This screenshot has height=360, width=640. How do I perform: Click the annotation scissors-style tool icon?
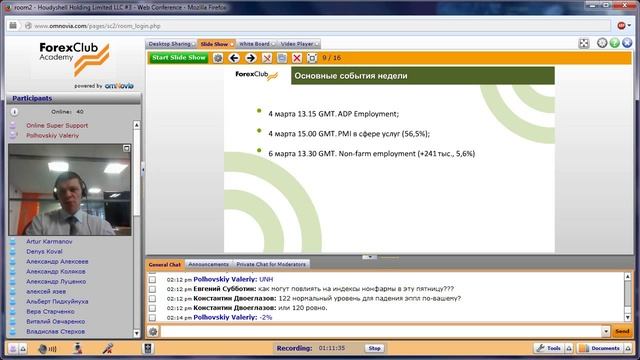coord(267,58)
